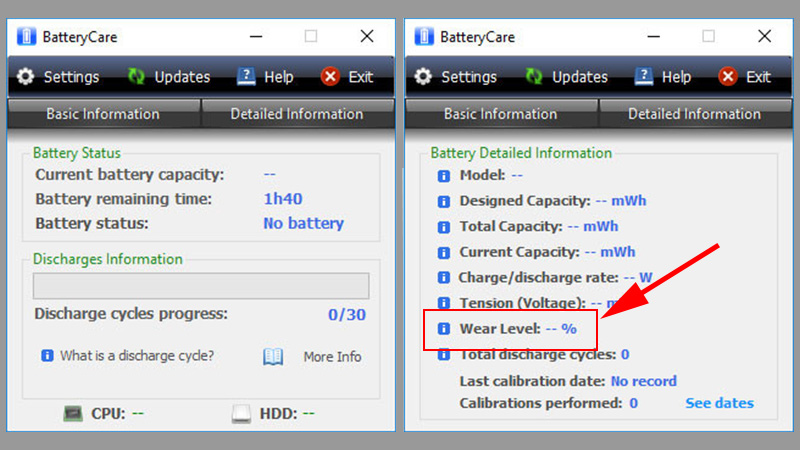This screenshot has height=450, width=800.
Task: Click Last calibration date label
Action: point(532,381)
